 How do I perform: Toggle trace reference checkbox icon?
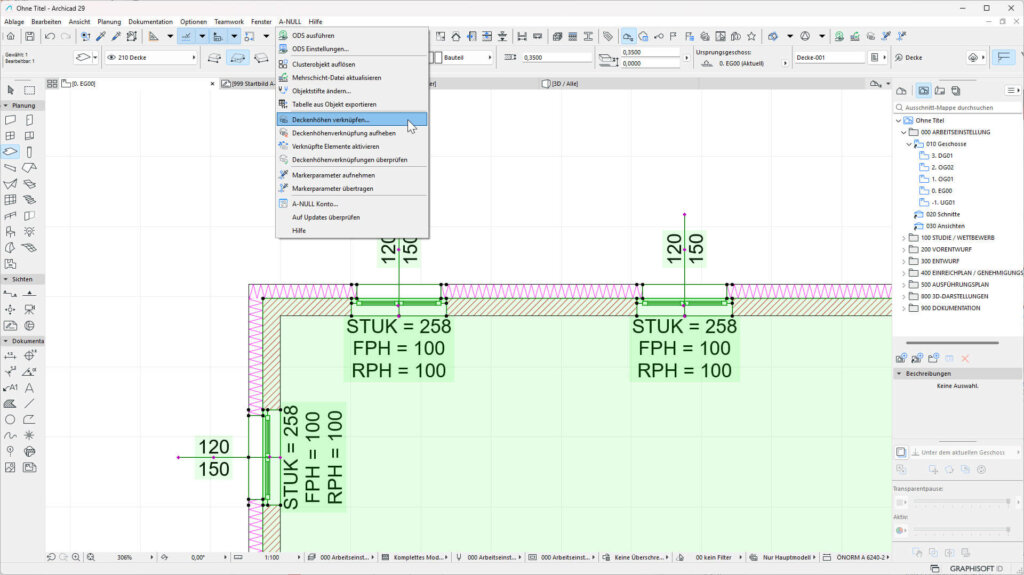[901, 452]
